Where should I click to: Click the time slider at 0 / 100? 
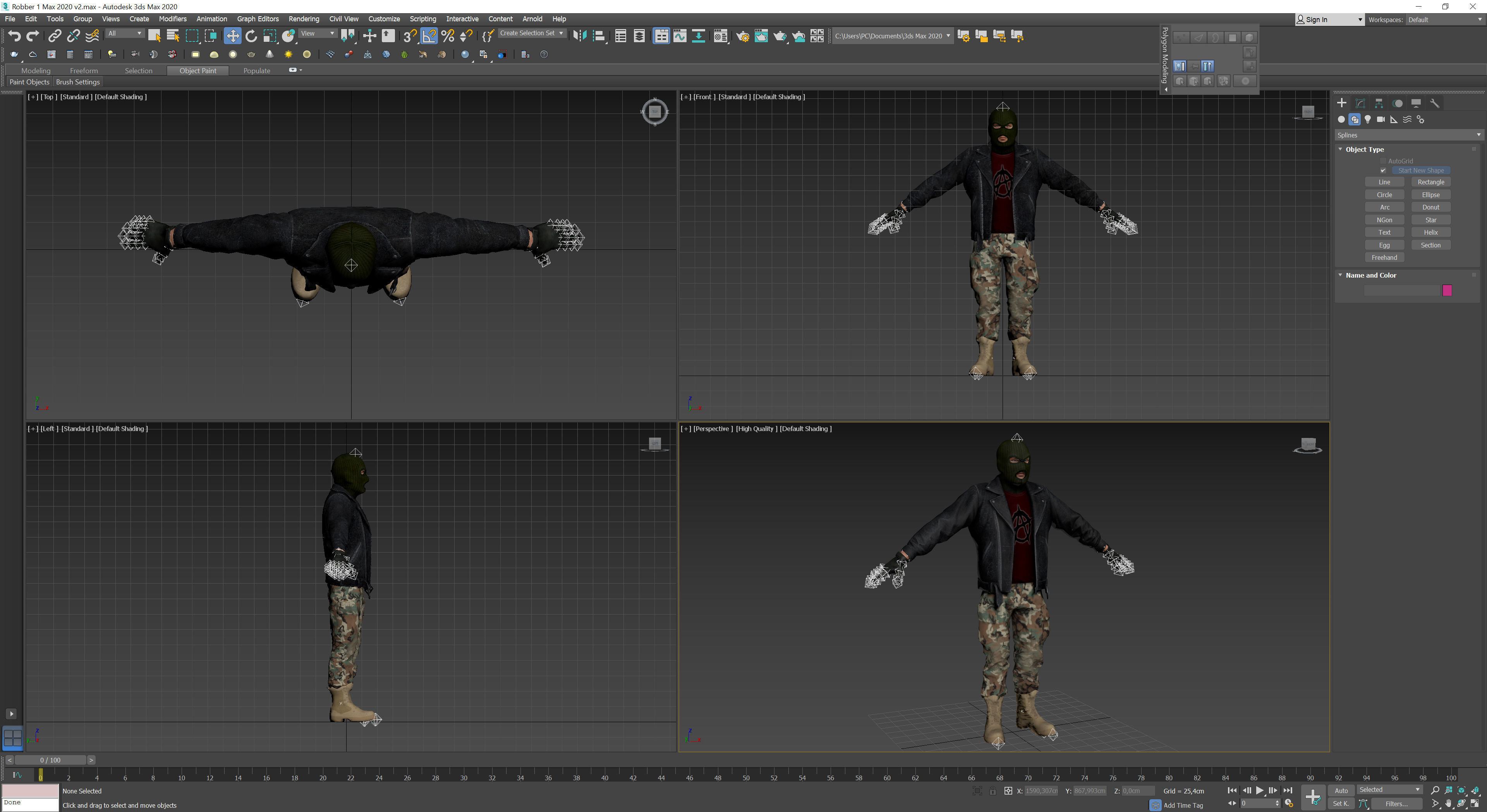point(50,760)
